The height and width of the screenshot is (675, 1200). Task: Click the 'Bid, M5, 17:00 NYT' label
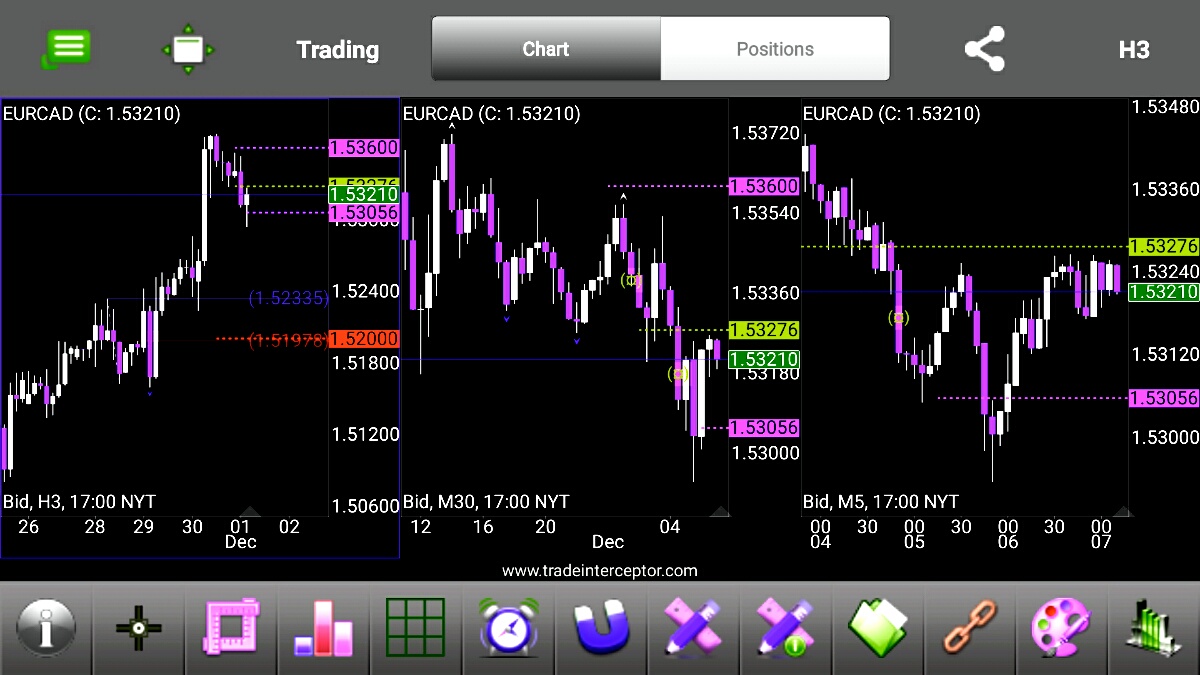(881, 502)
